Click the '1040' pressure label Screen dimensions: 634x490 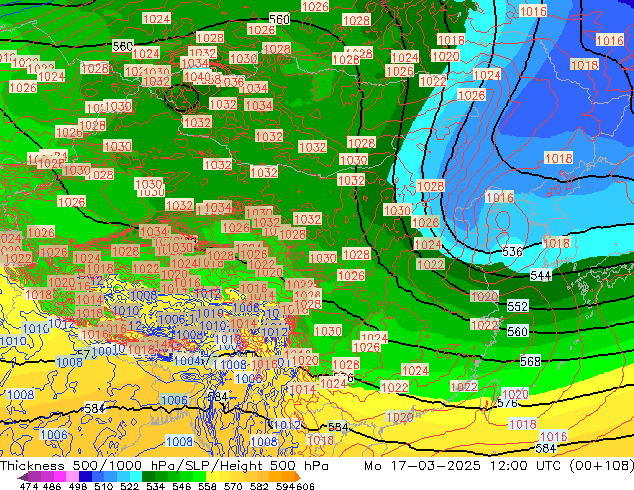tap(197, 76)
